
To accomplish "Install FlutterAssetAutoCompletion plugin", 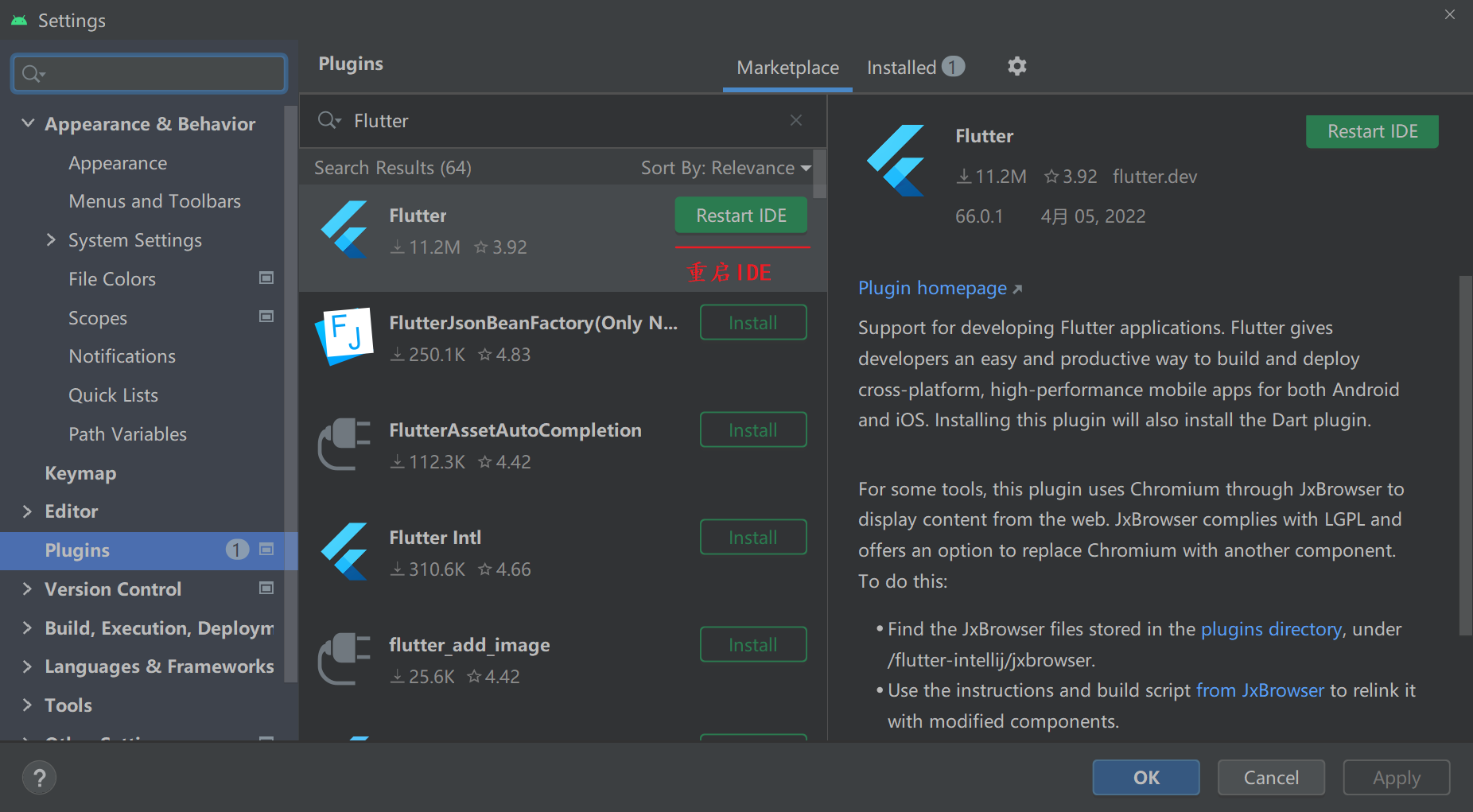I will click(753, 429).
